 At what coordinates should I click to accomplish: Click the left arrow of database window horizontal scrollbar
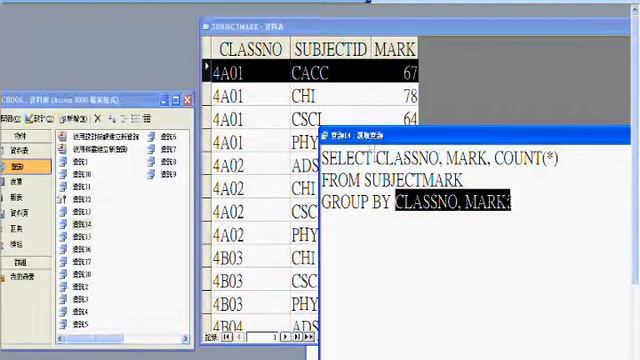point(61,338)
